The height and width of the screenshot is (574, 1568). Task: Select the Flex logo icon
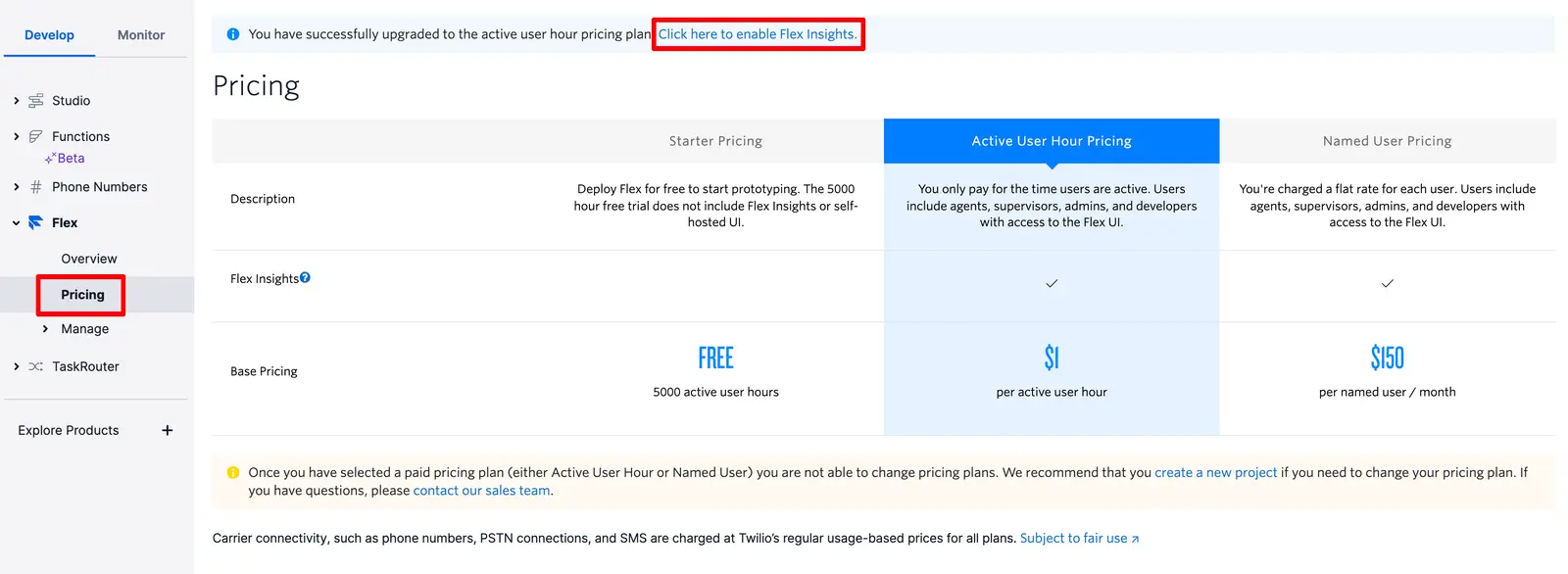pos(35,222)
